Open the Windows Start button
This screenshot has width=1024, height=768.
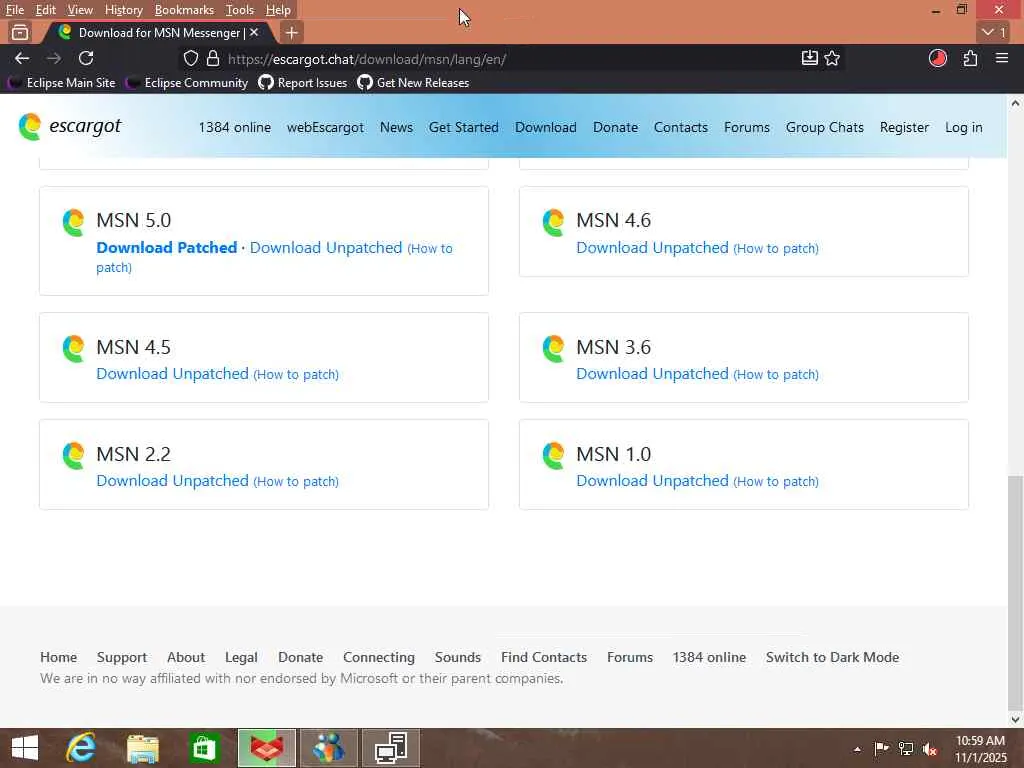25,748
